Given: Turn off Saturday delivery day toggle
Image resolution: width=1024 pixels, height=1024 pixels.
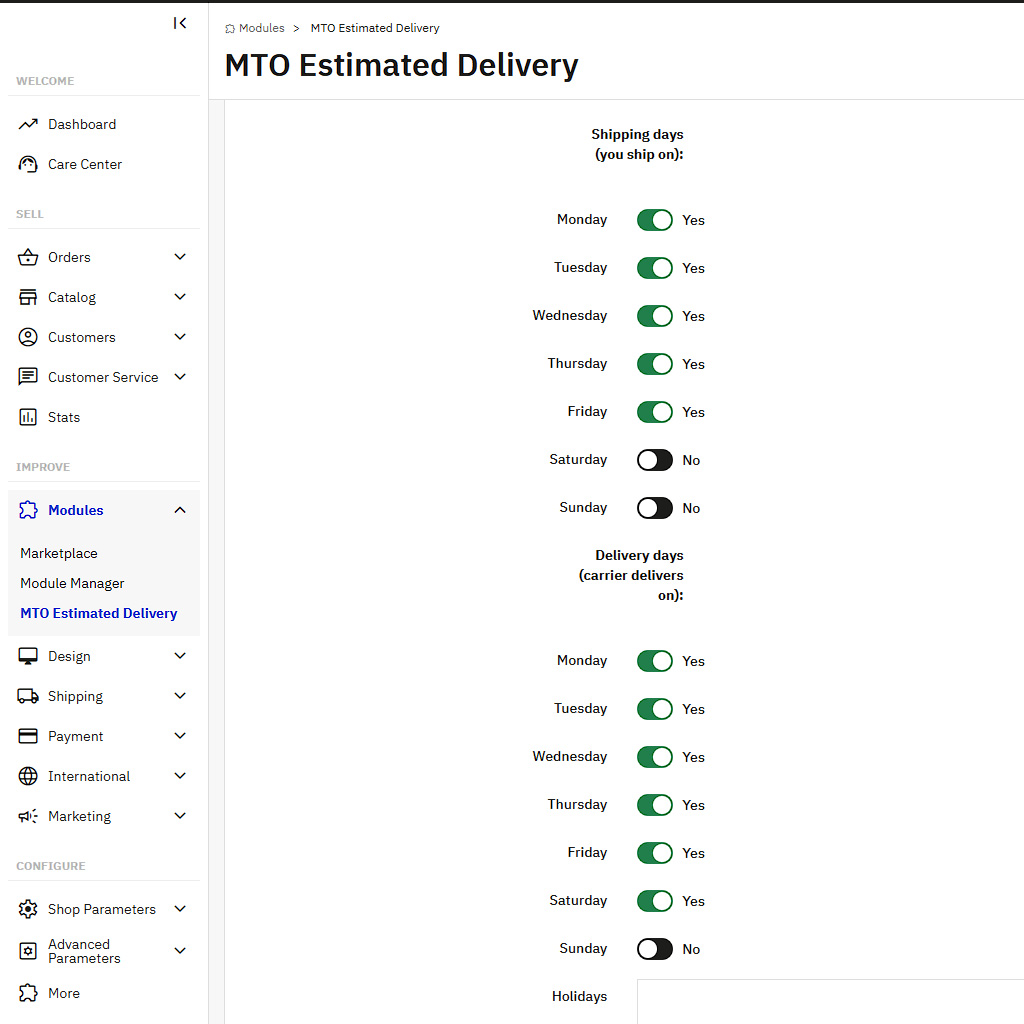Looking at the screenshot, I should point(655,901).
